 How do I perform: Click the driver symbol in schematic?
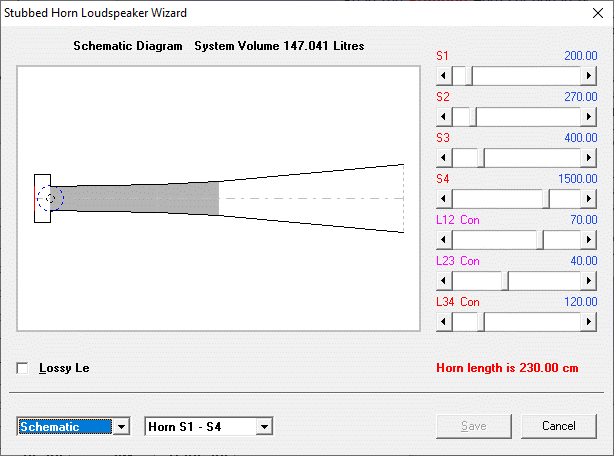coord(50,198)
